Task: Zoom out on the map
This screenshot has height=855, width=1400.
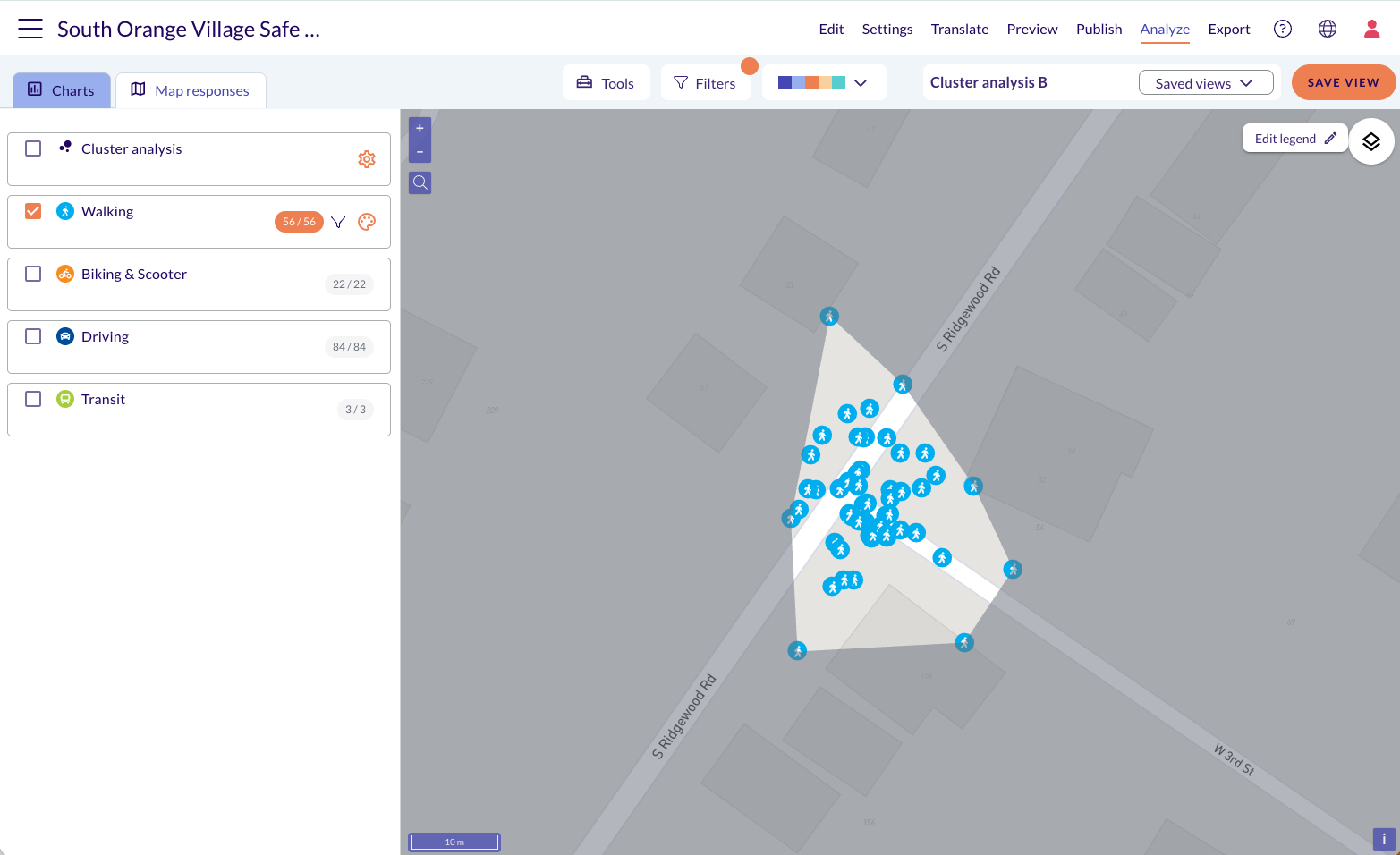Action: point(420,151)
